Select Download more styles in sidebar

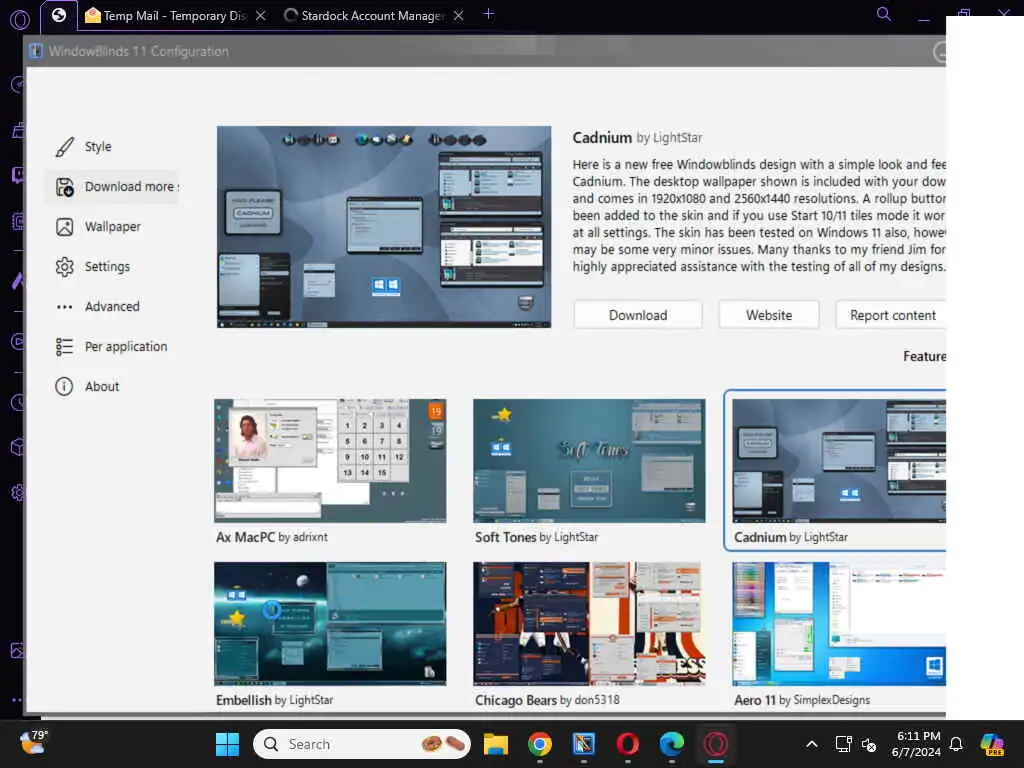point(111,187)
